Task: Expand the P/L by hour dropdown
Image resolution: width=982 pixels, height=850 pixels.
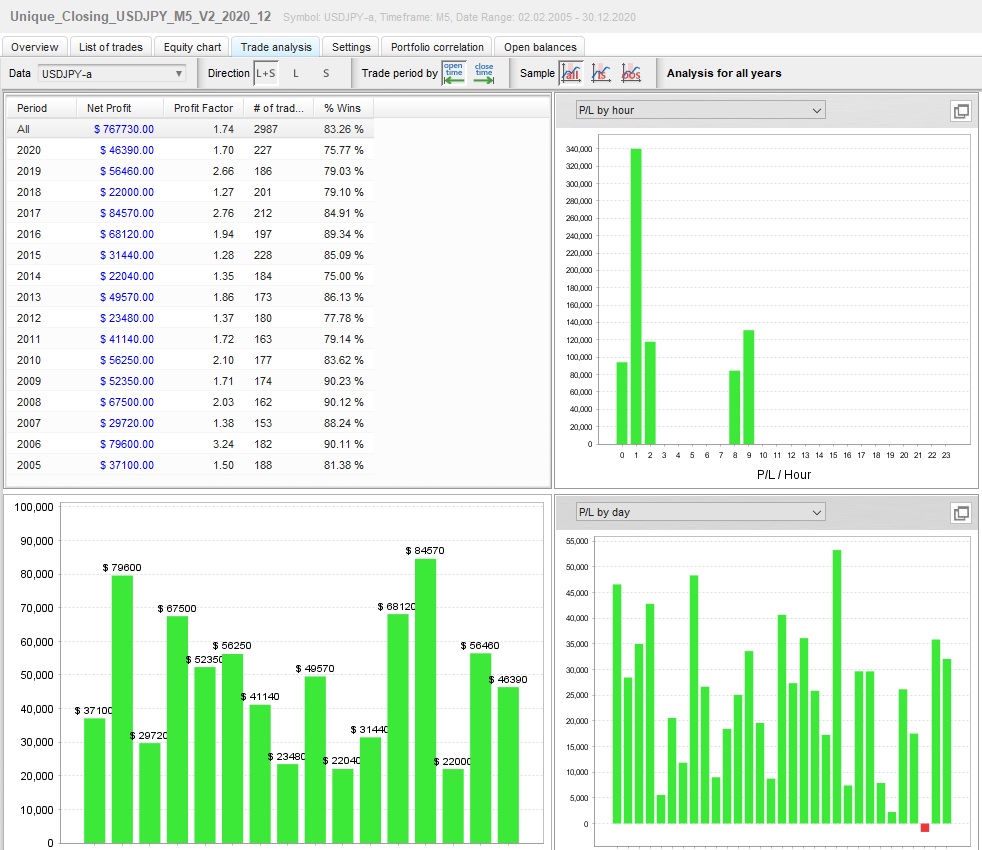Action: [x=698, y=110]
